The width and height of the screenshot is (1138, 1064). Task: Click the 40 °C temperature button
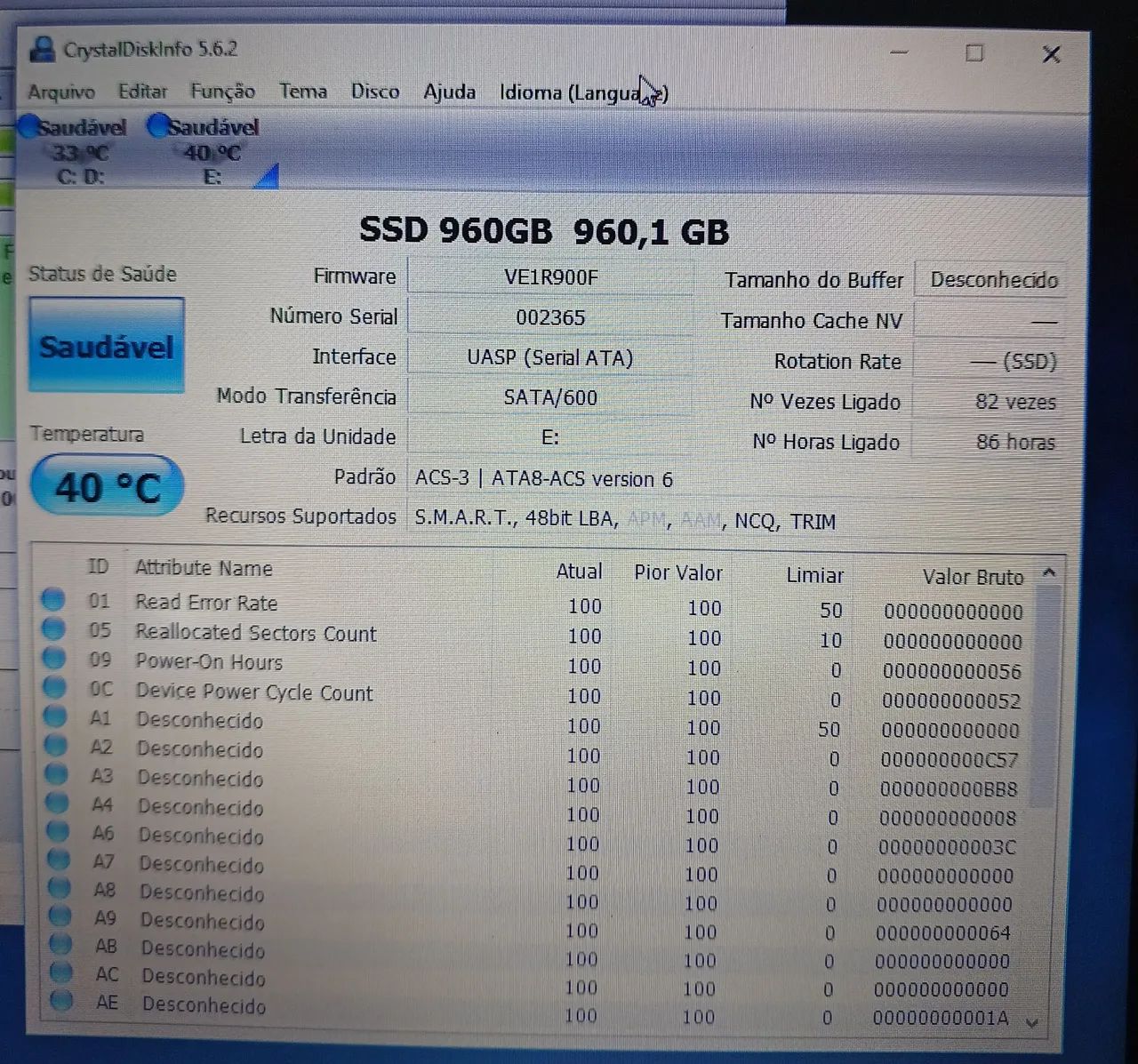107,486
